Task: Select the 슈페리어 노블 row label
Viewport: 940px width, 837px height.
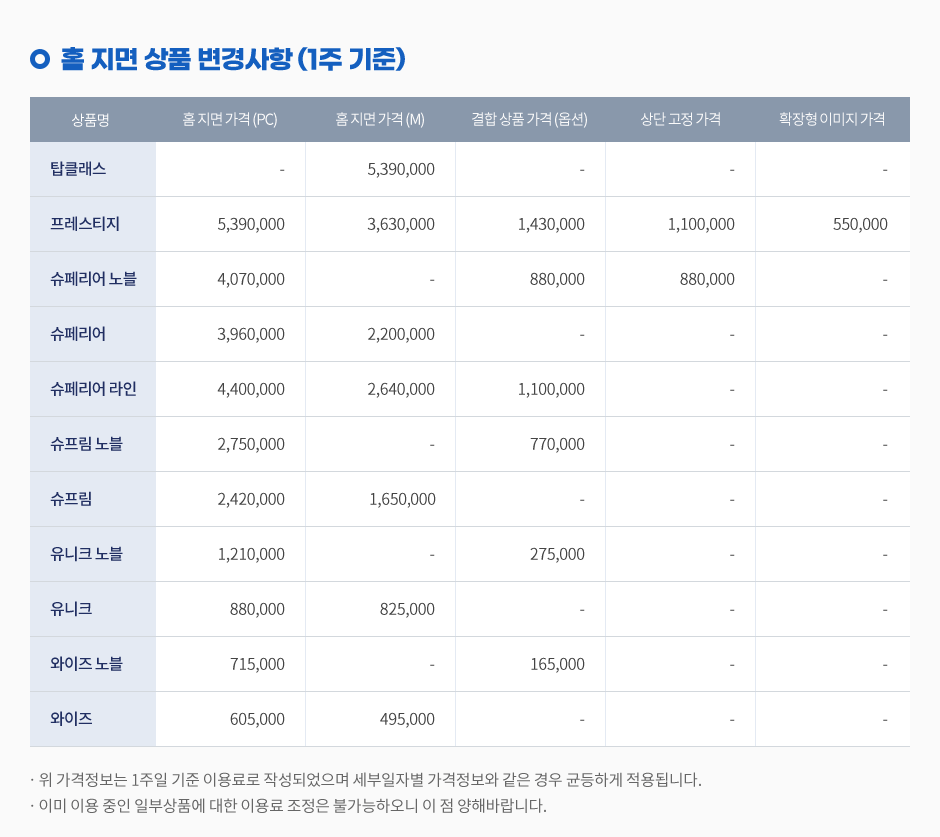Action: pos(93,279)
